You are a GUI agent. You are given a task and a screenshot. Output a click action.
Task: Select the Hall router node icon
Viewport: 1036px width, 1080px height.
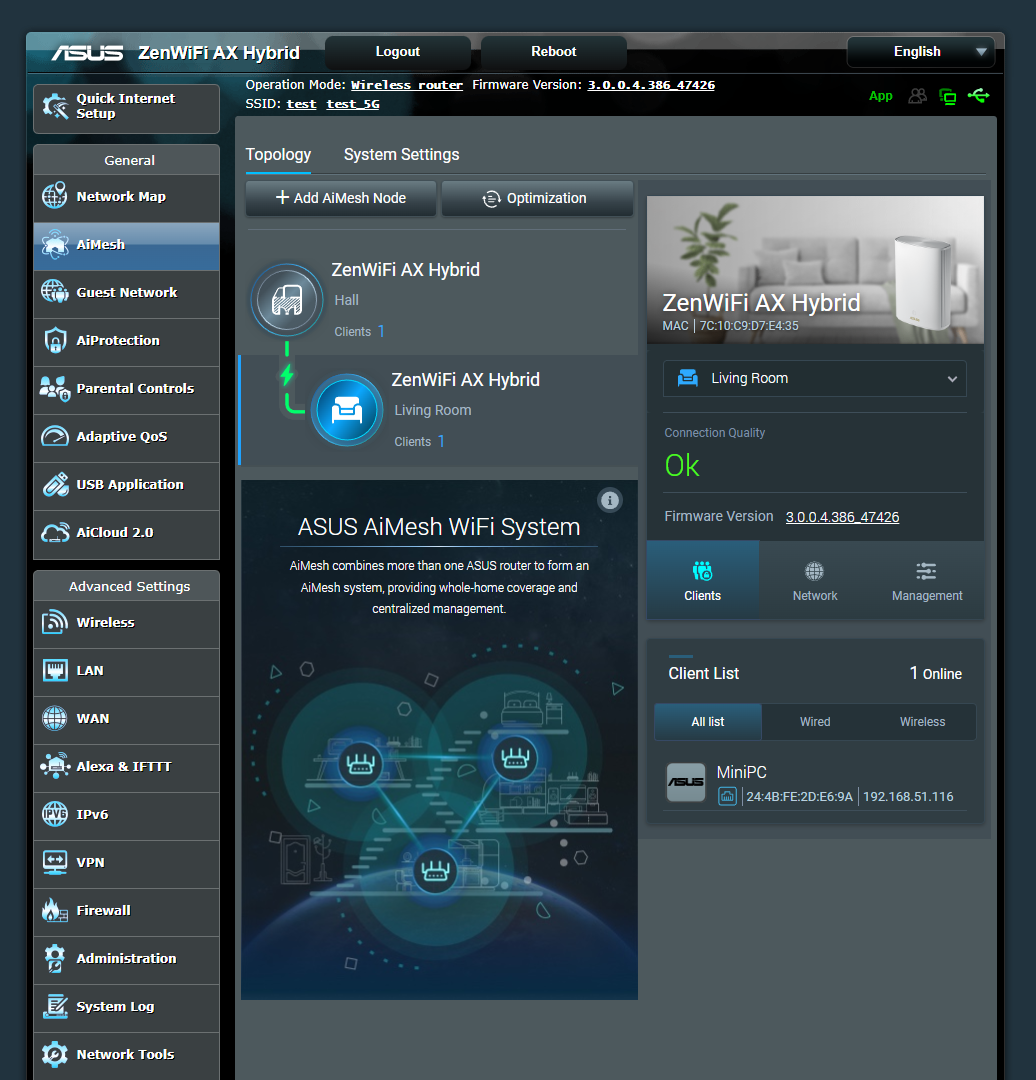(286, 300)
